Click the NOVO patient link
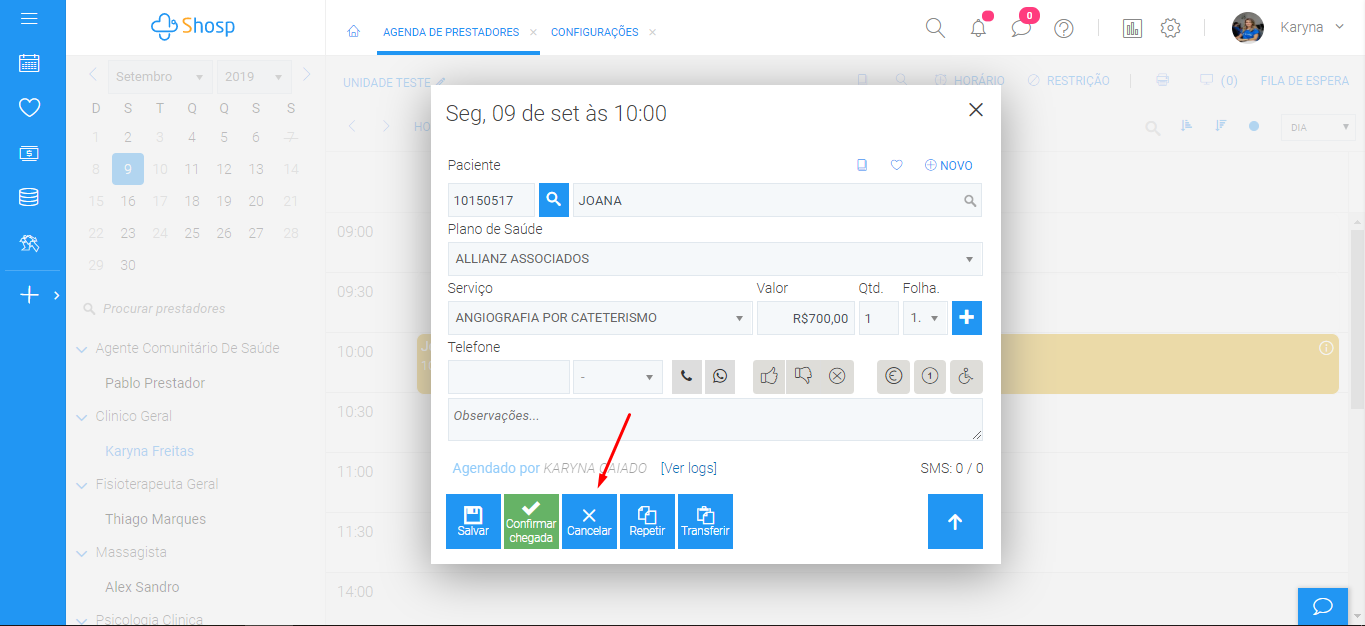 [948, 166]
